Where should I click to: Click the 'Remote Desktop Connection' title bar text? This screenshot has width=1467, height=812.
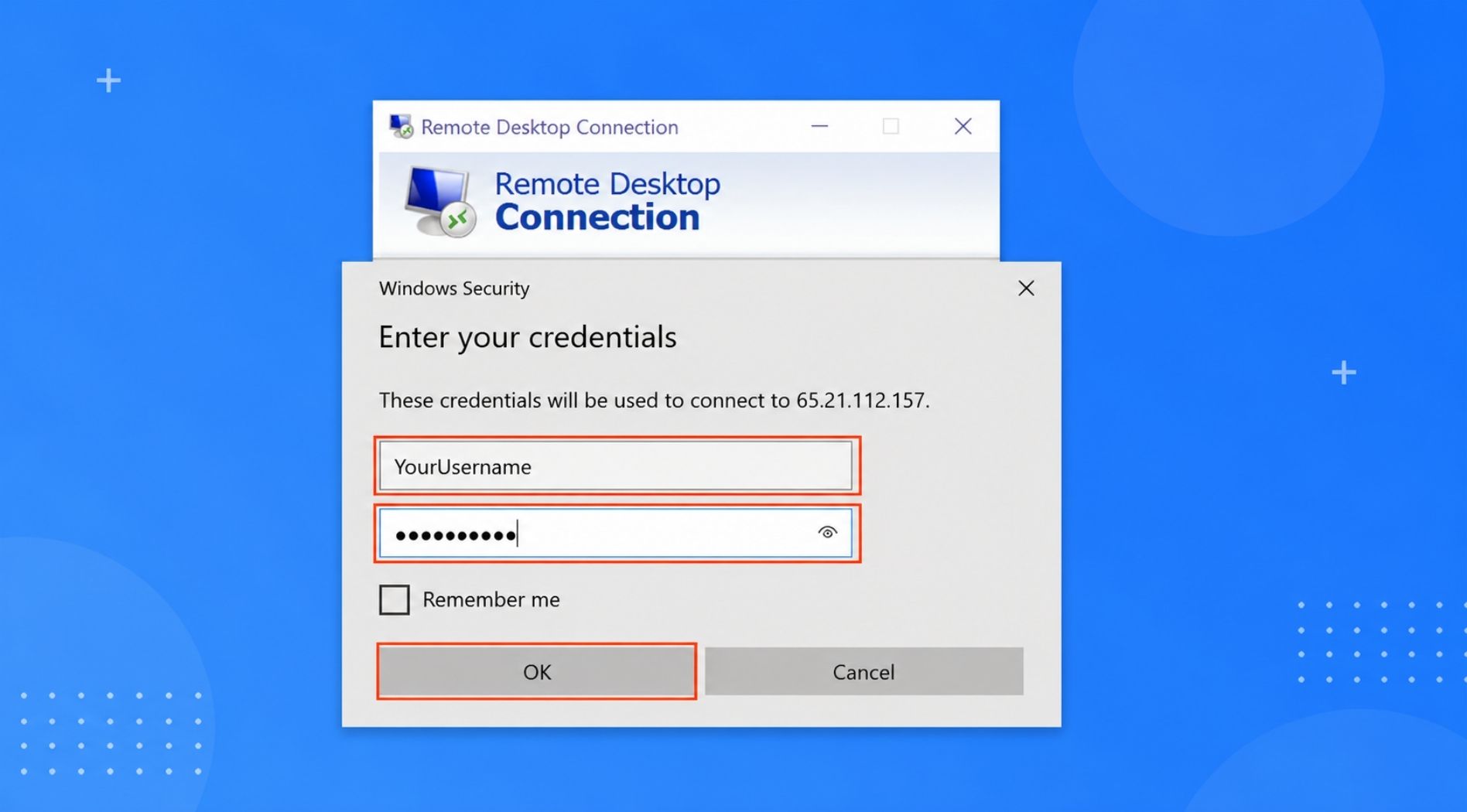coord(549,127)
